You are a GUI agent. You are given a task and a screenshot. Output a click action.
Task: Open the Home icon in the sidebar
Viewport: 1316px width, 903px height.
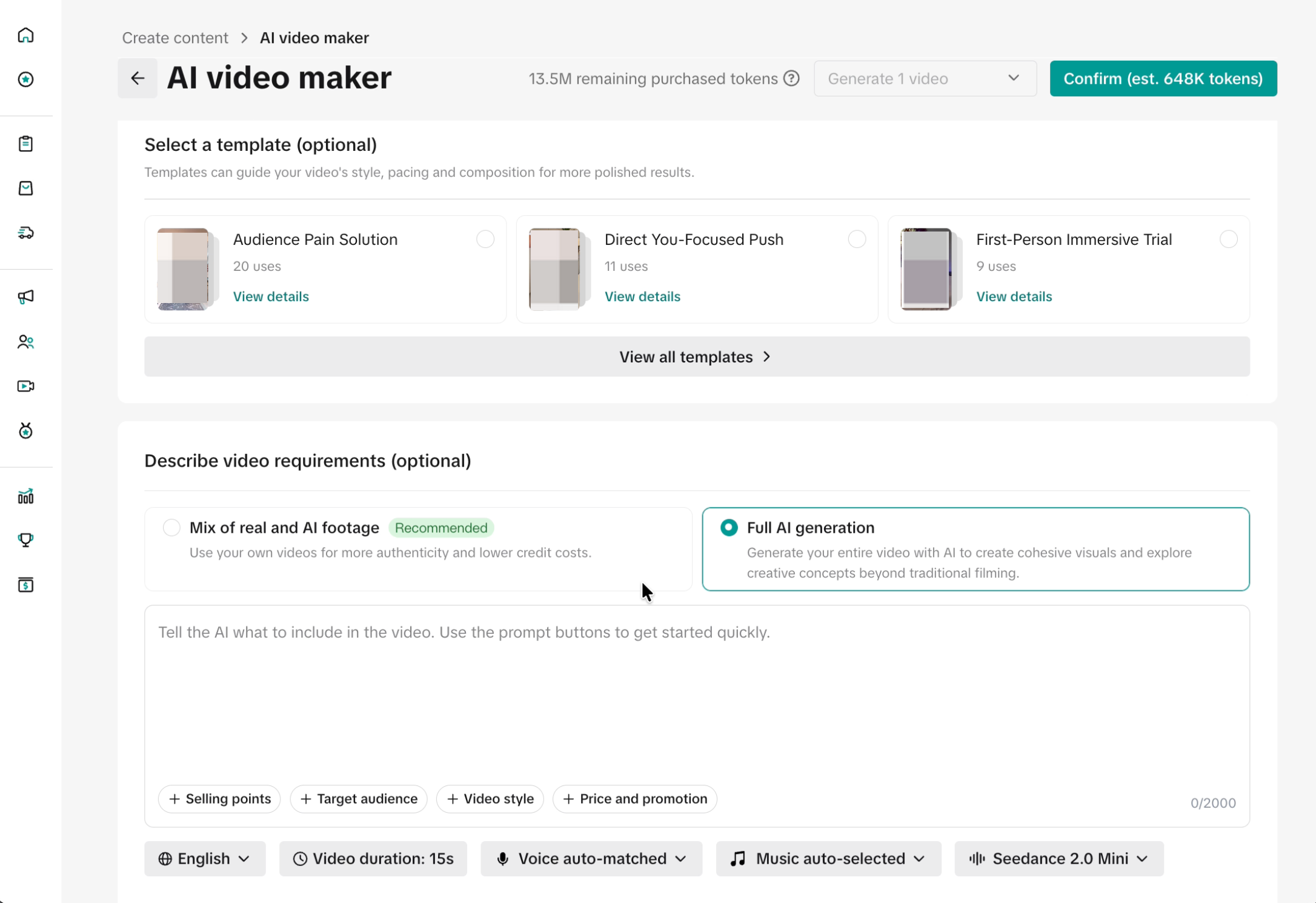click(25, 35)
